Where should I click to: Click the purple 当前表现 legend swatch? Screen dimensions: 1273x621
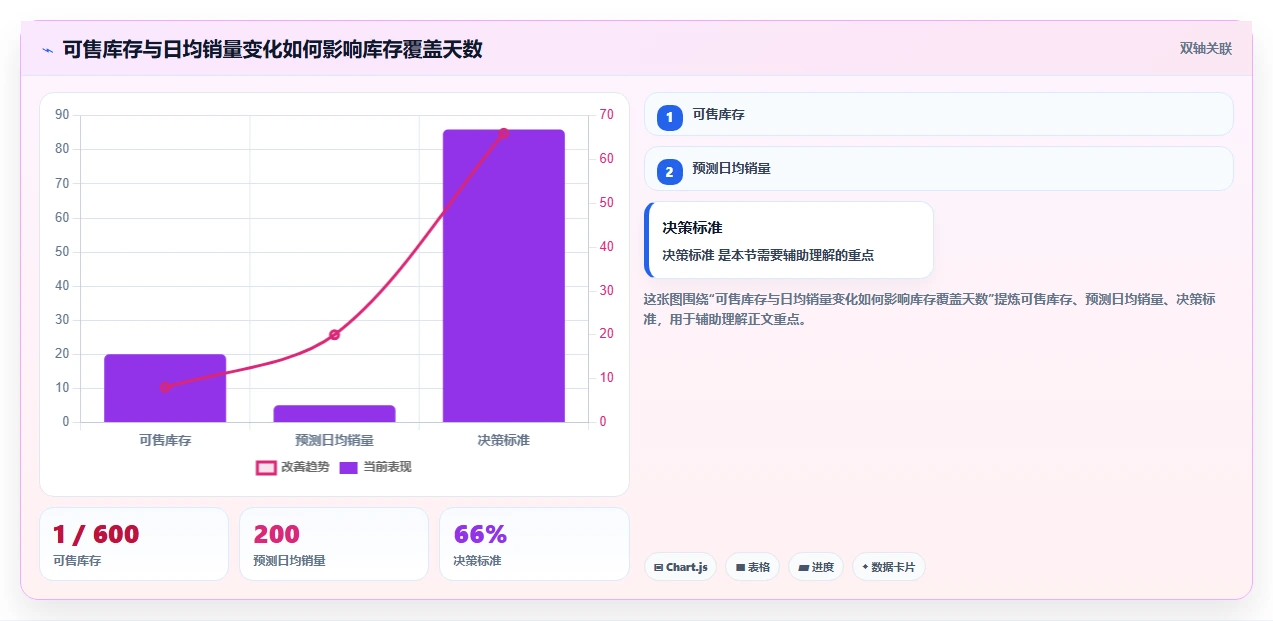[x=349, y=467]
